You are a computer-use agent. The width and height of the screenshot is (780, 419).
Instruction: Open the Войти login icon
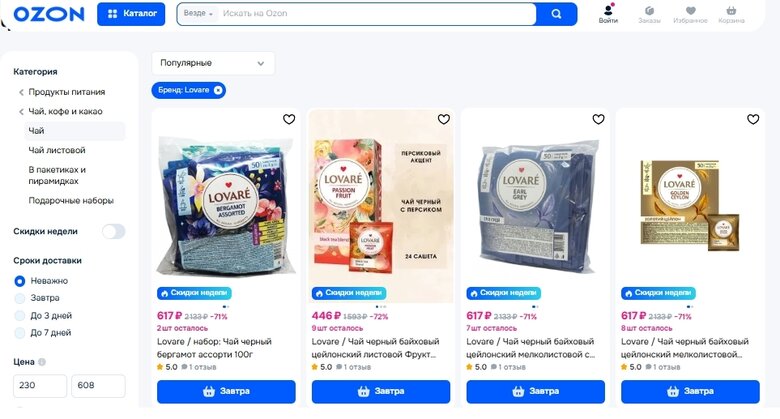[608, 13]
